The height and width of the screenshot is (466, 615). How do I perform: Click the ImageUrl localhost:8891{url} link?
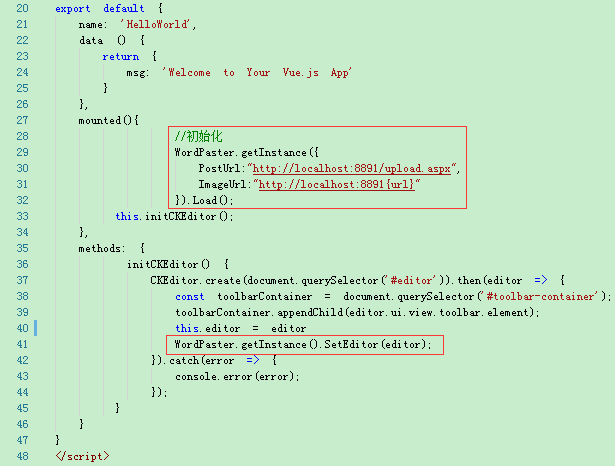(x=337, y=184)
